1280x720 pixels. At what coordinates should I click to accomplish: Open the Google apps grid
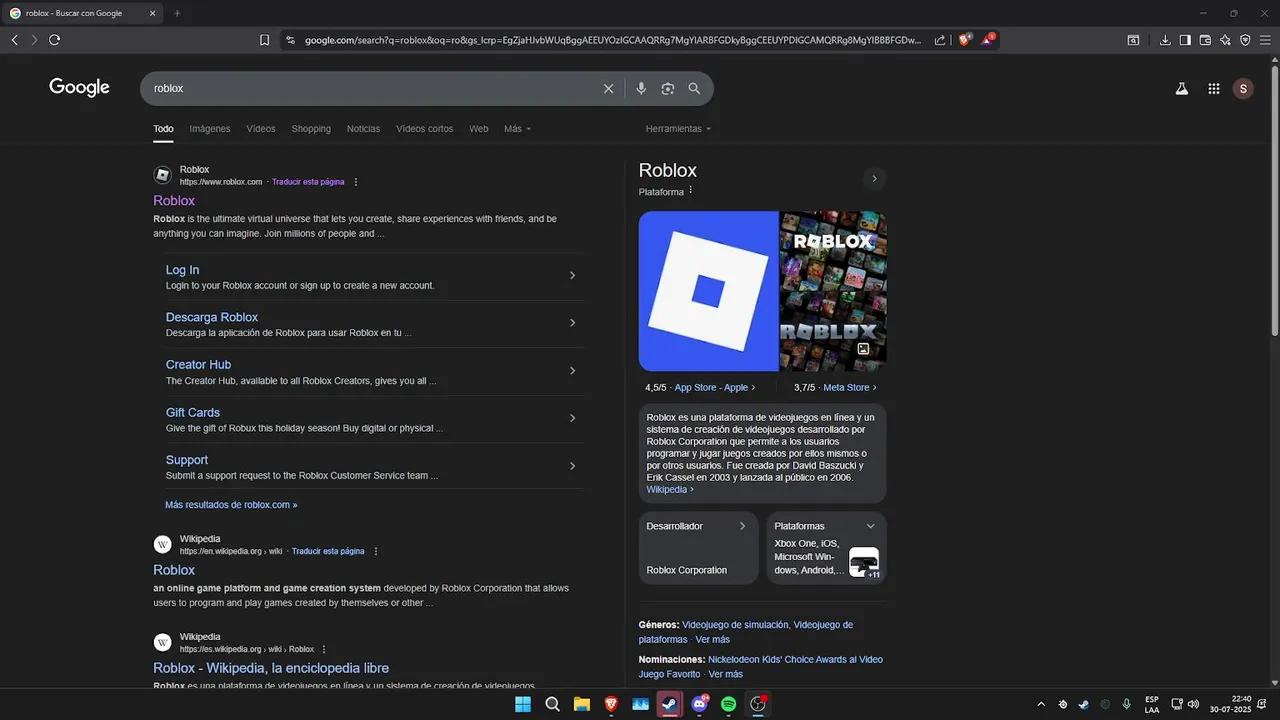coord(1214,89)
